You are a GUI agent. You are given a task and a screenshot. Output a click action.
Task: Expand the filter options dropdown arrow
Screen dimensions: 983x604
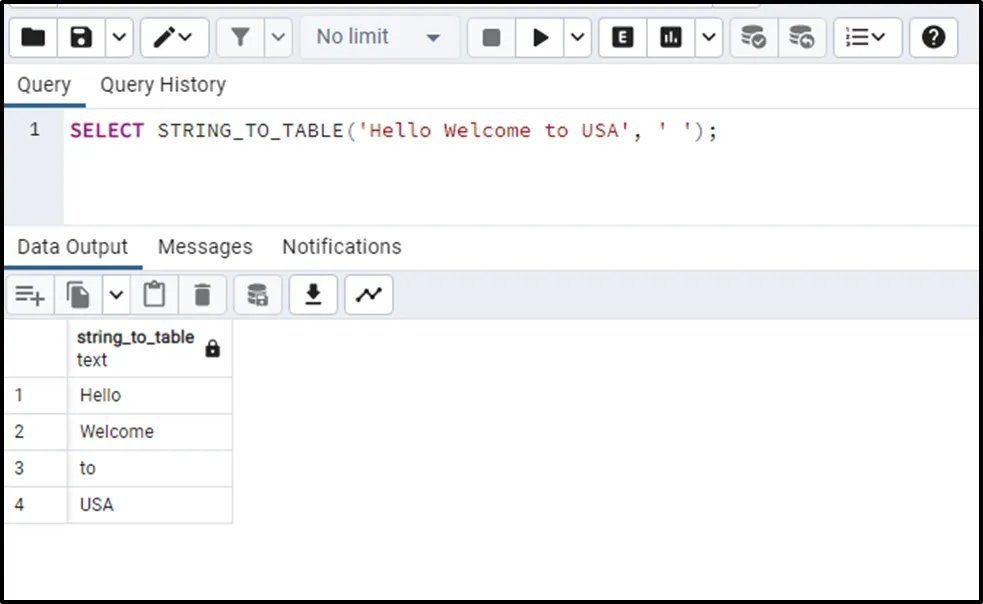click(278, 37)
